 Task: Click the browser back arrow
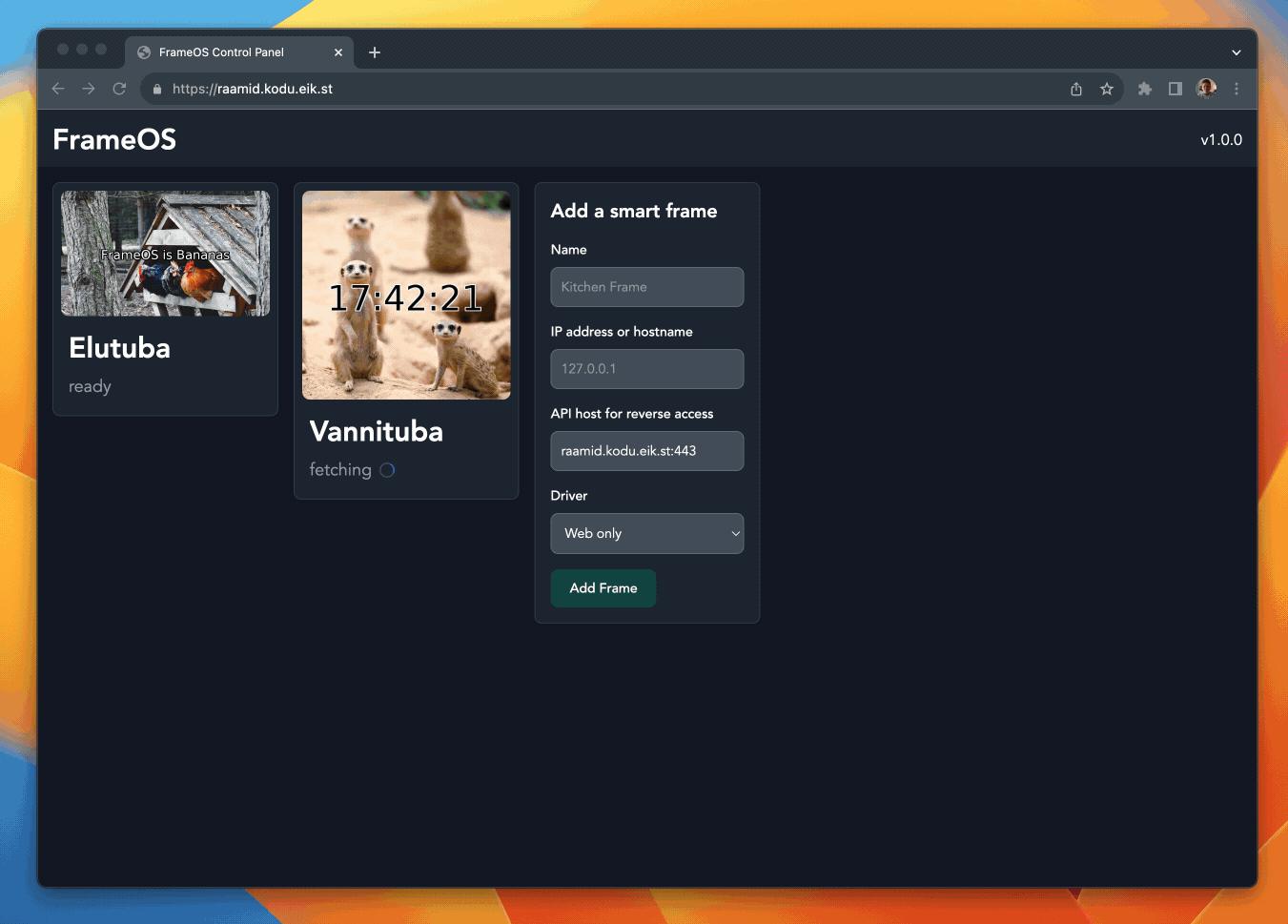pyautogui.click(x=58, y=89)
